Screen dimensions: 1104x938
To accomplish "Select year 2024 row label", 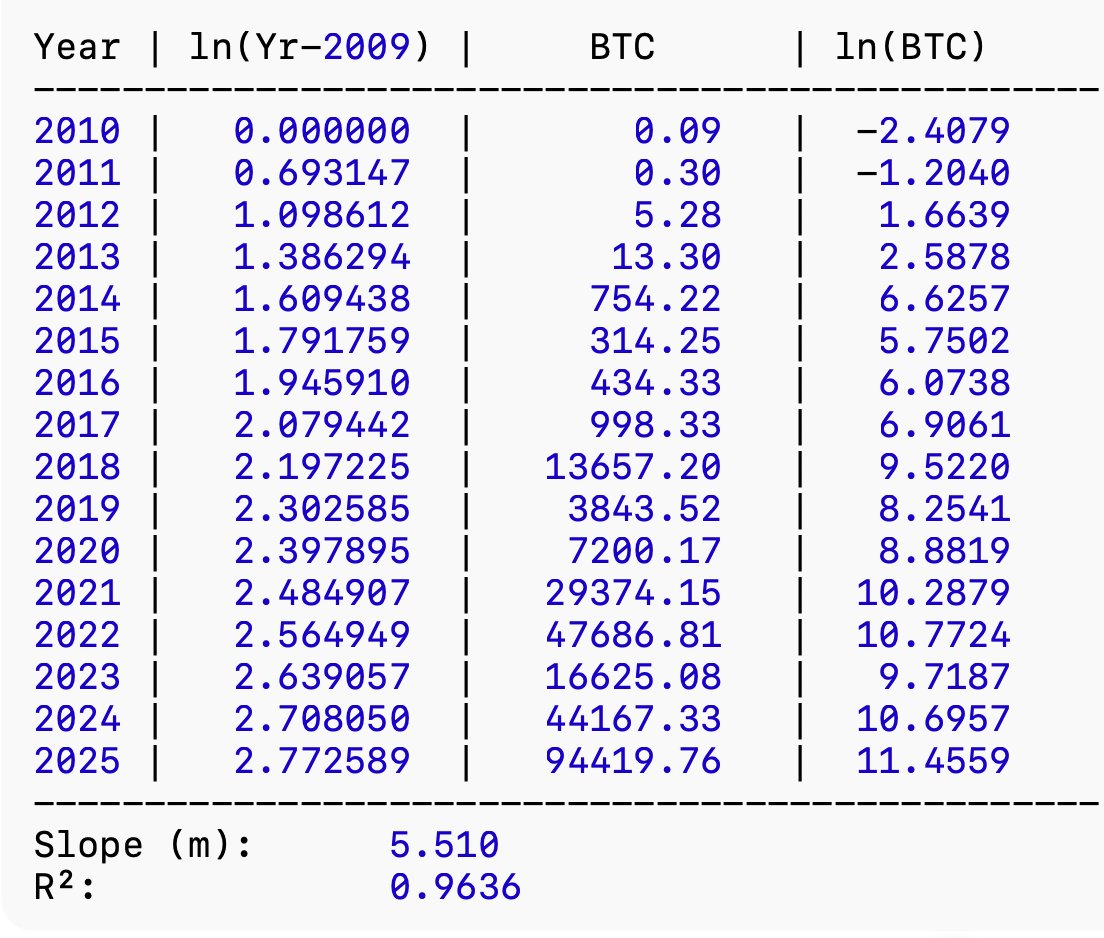I will pyautogui.click(x=77, y=719).
